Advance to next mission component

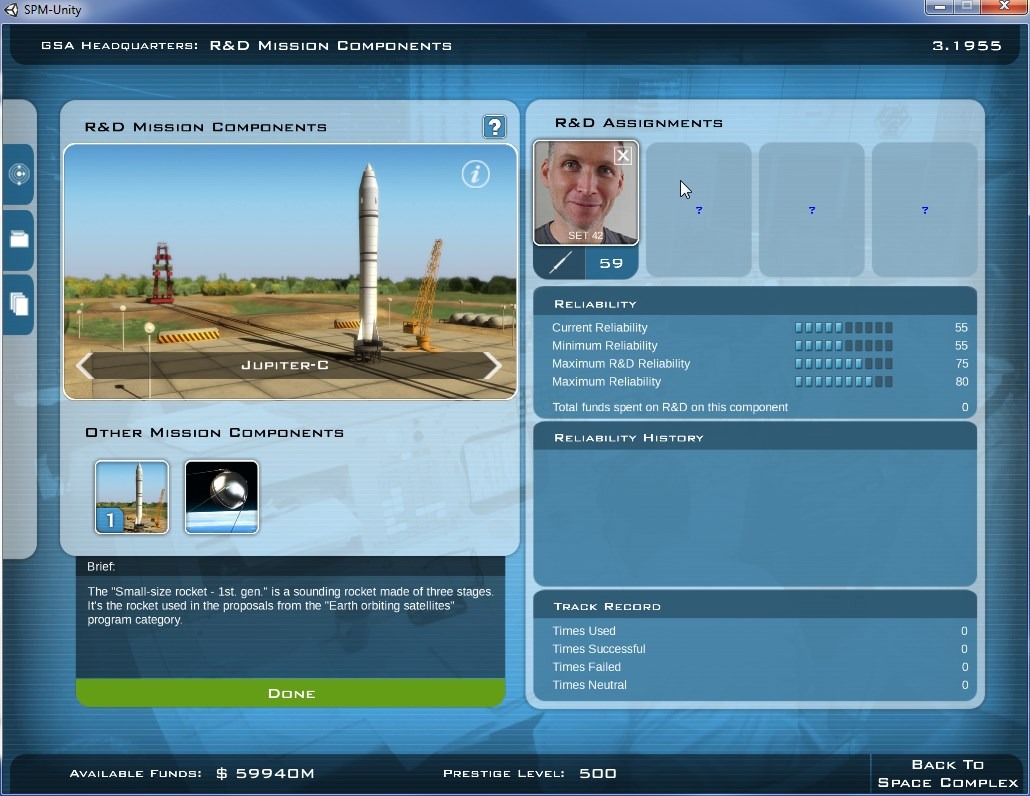tap(492, 366)
